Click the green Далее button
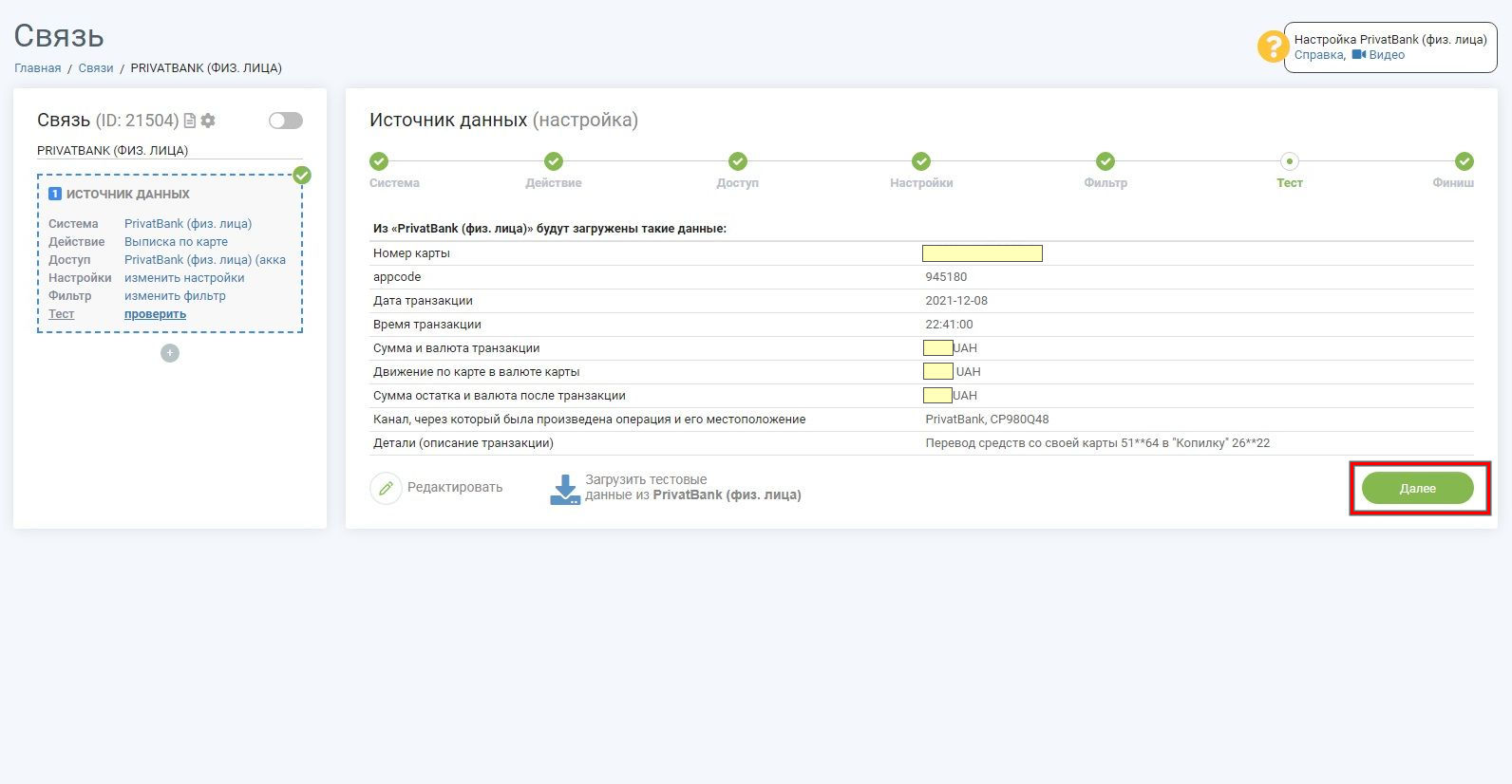This screenshot has height=784, width=1512. [x=1418, y=488]
